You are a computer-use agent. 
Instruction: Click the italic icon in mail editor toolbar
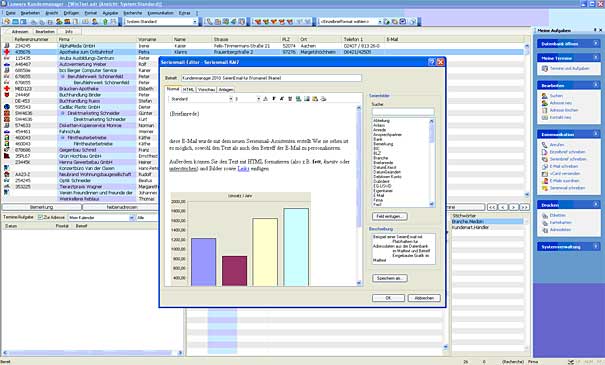pyautogui.click(x=282, y=99)
